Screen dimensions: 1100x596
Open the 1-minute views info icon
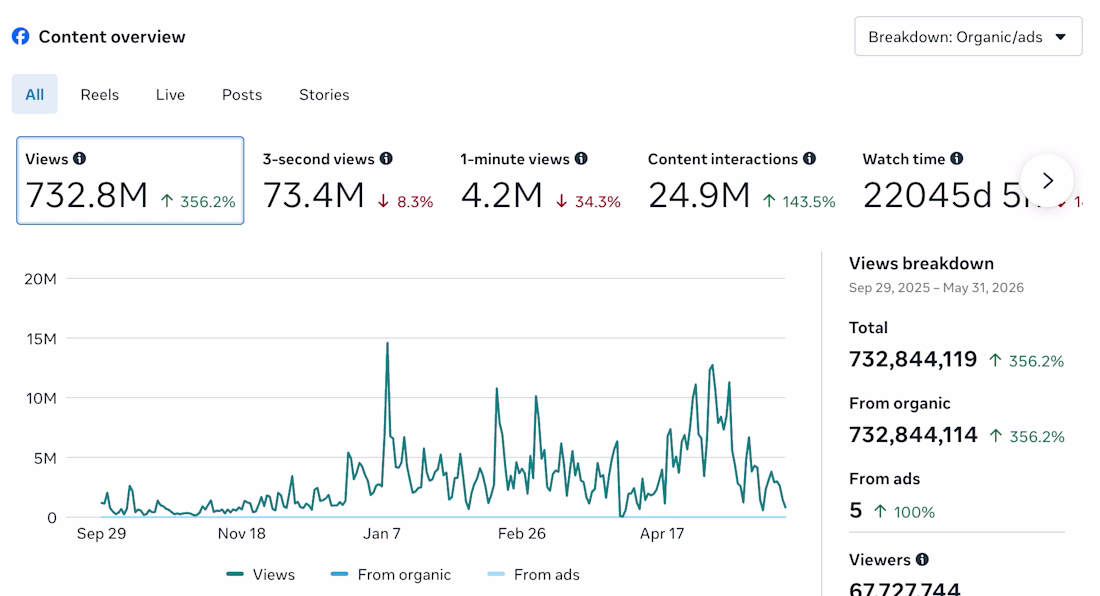[x=582, y=158]
